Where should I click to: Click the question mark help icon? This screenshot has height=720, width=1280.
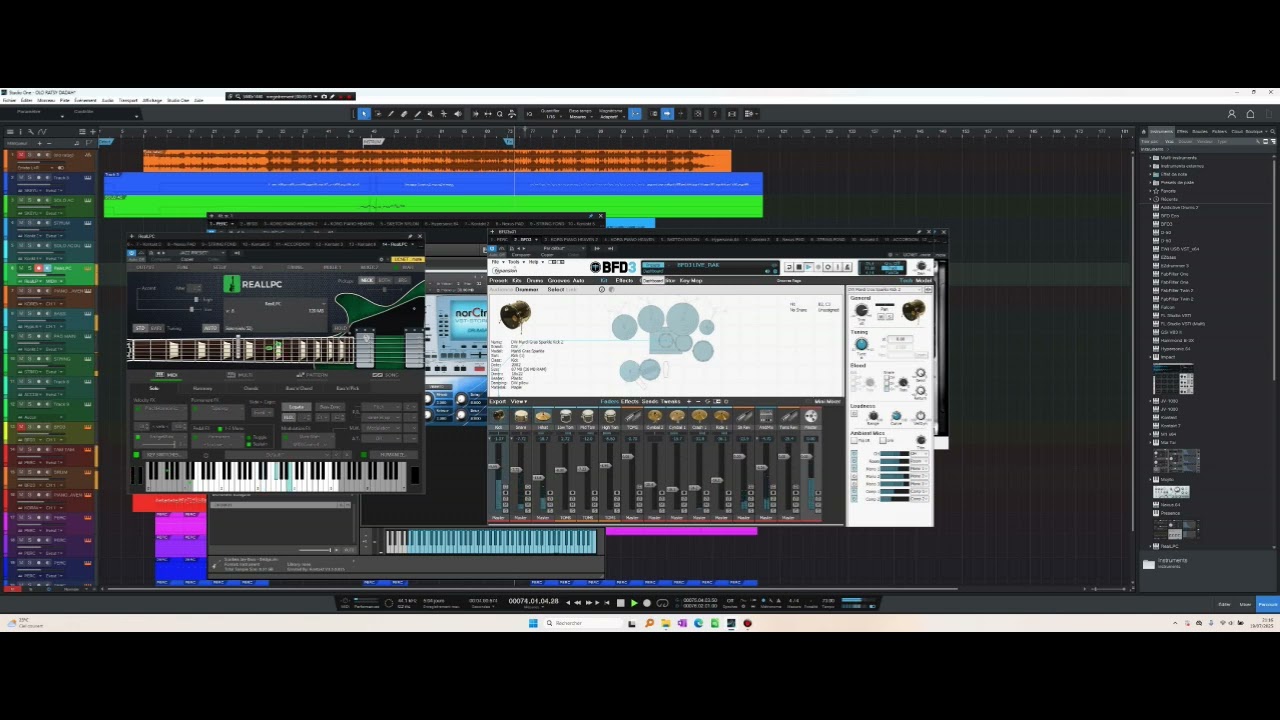714,114
